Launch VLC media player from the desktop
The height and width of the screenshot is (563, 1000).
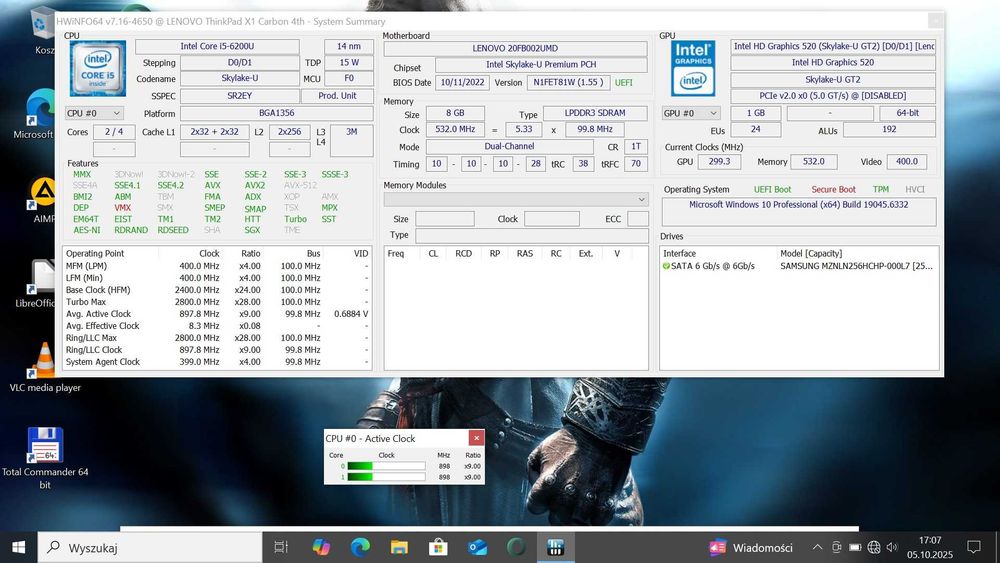[x=45, y=361]
